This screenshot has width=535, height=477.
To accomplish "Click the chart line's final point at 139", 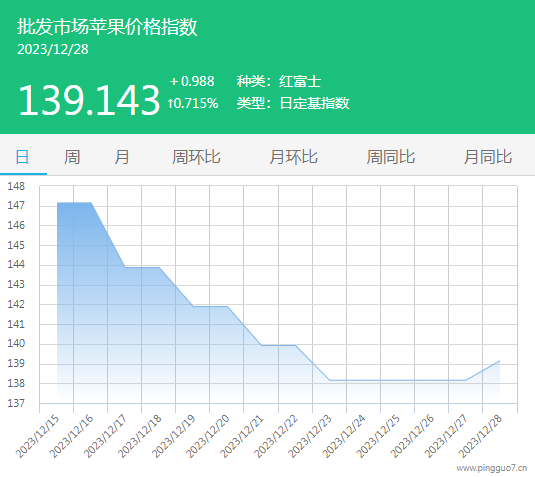I will (x=500, y=361).
